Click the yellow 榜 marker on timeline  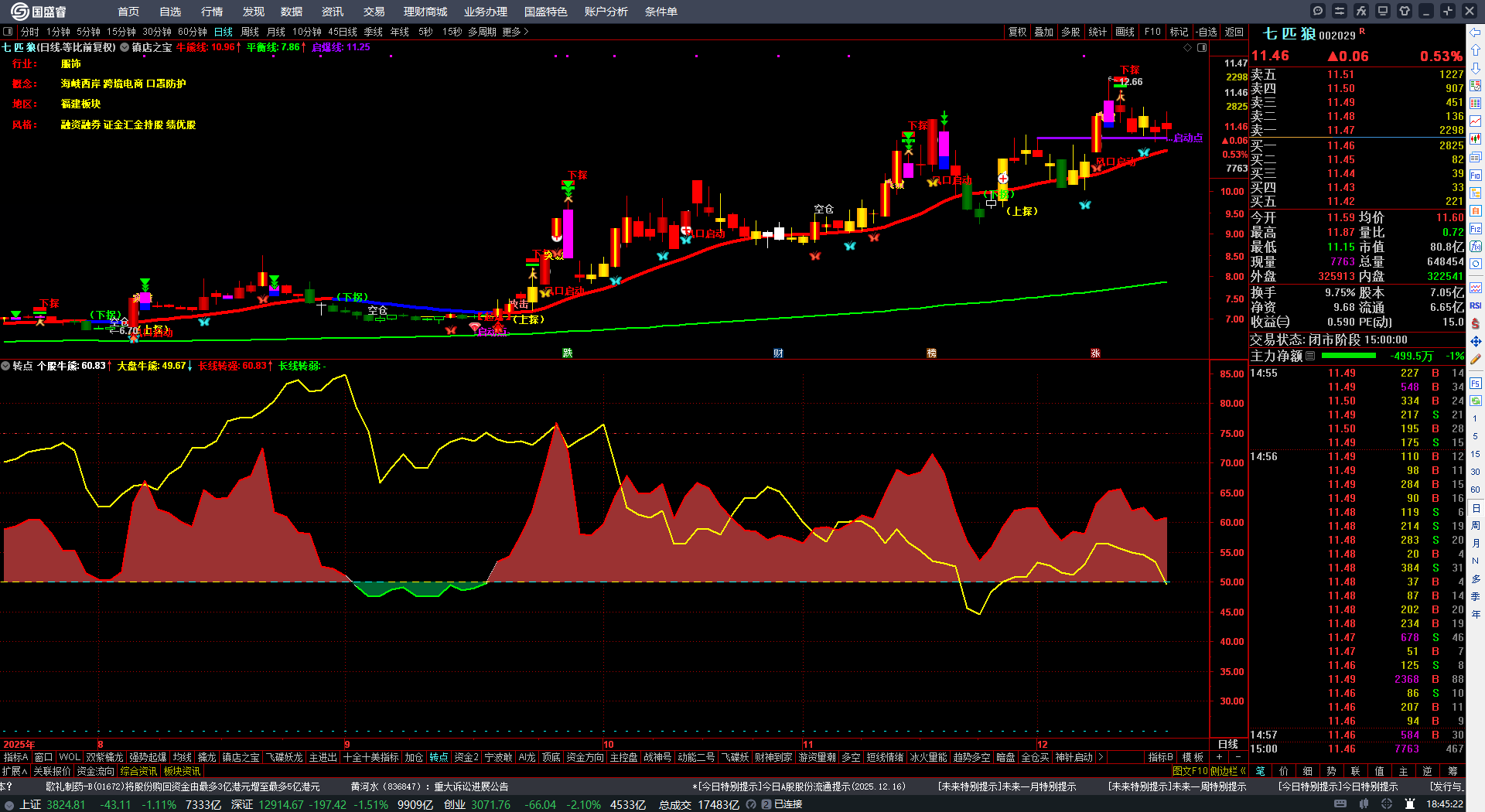pyautogui.click(x=931, y=353)
